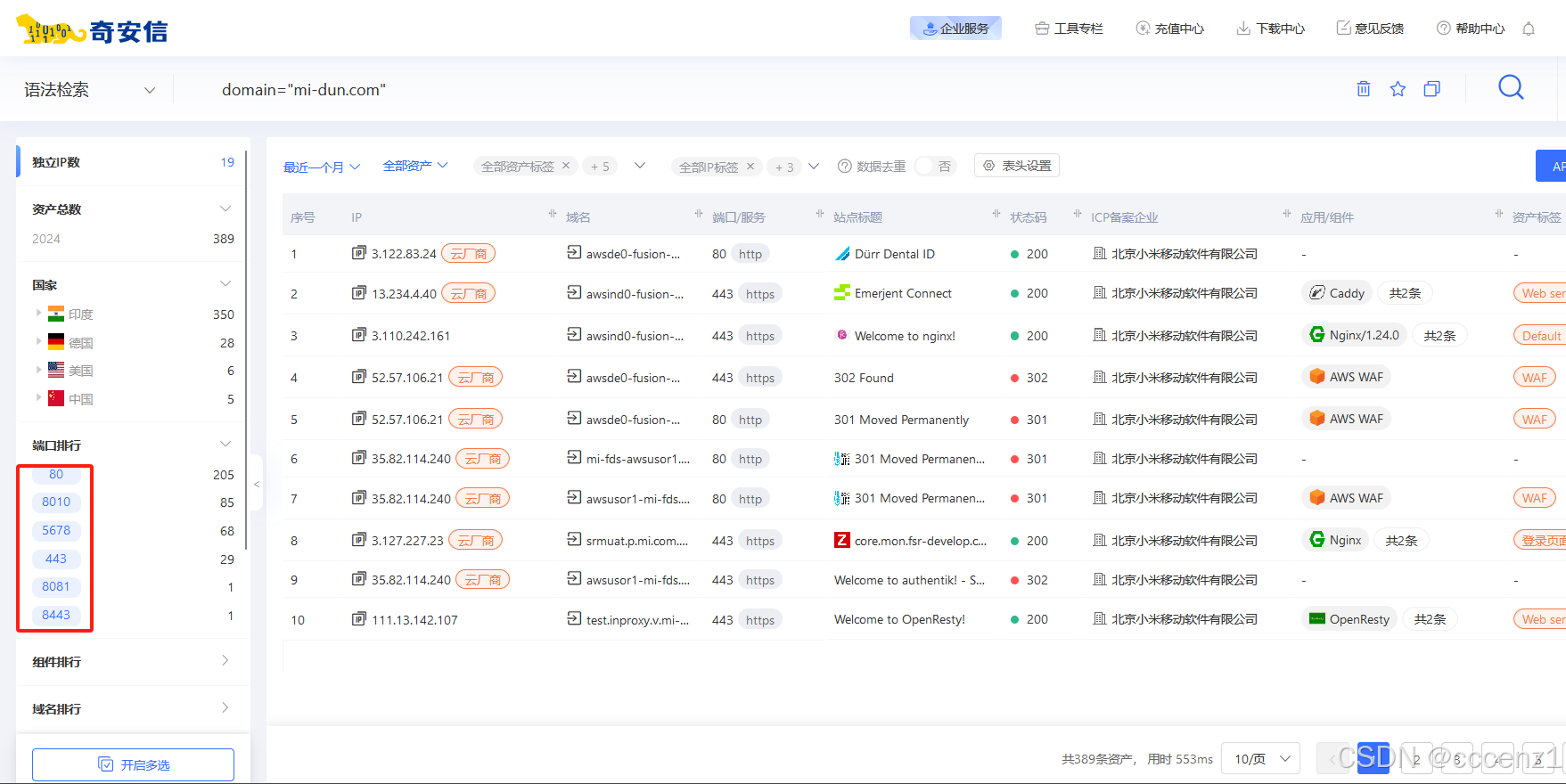Image resolution: width=1566 pixels, height=784 pixels.
Task: Open the 语法检索 search mode dropdown
Action: (x=89, y=90)
